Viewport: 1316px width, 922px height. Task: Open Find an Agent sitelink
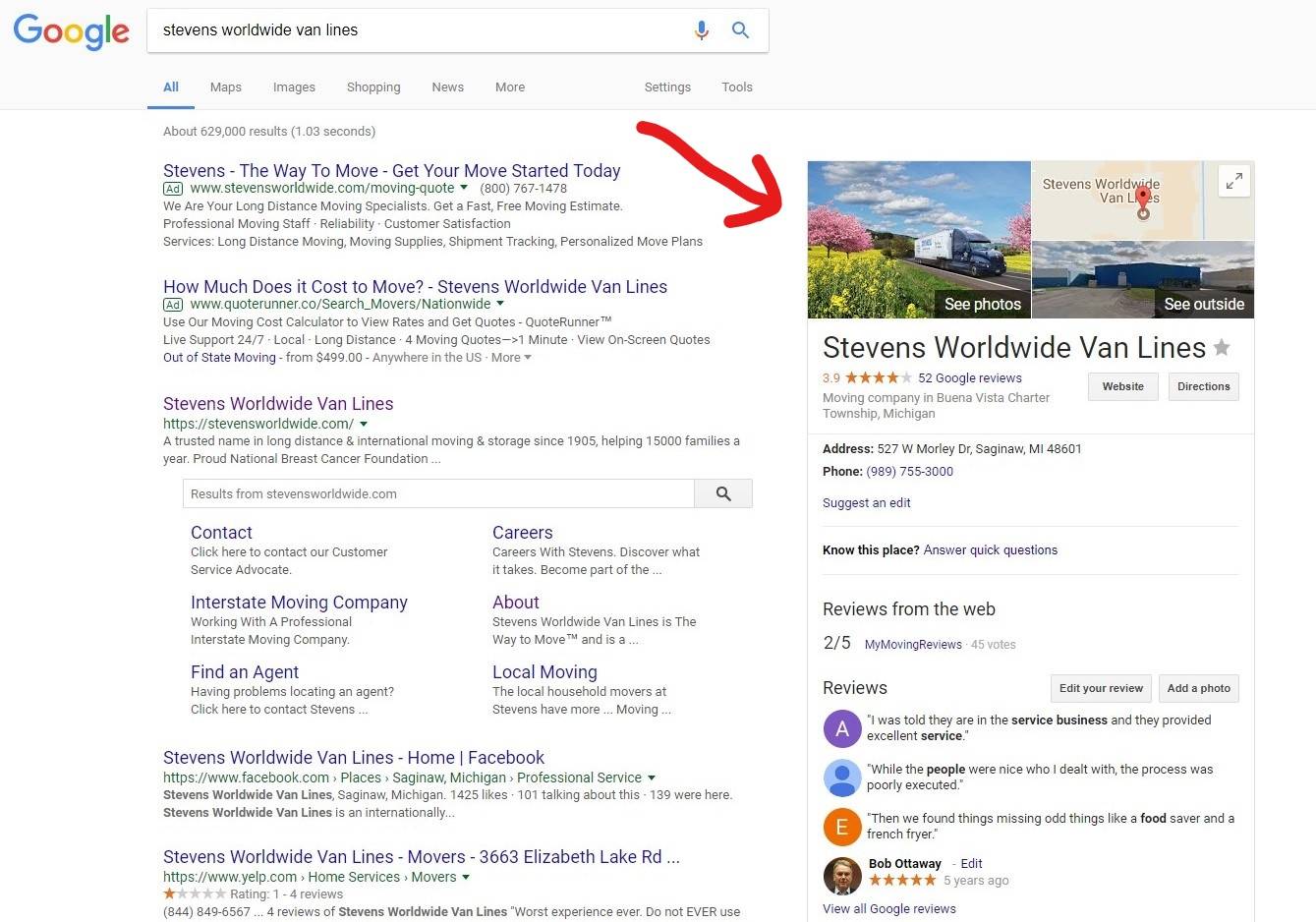coord(245,672)
